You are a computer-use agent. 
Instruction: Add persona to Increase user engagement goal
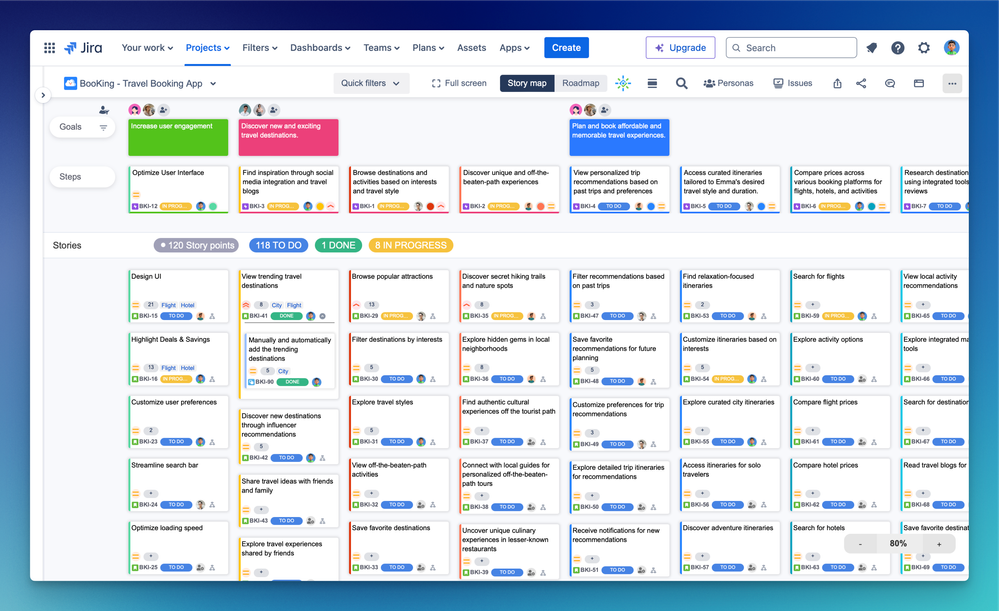tap(163, 110)
